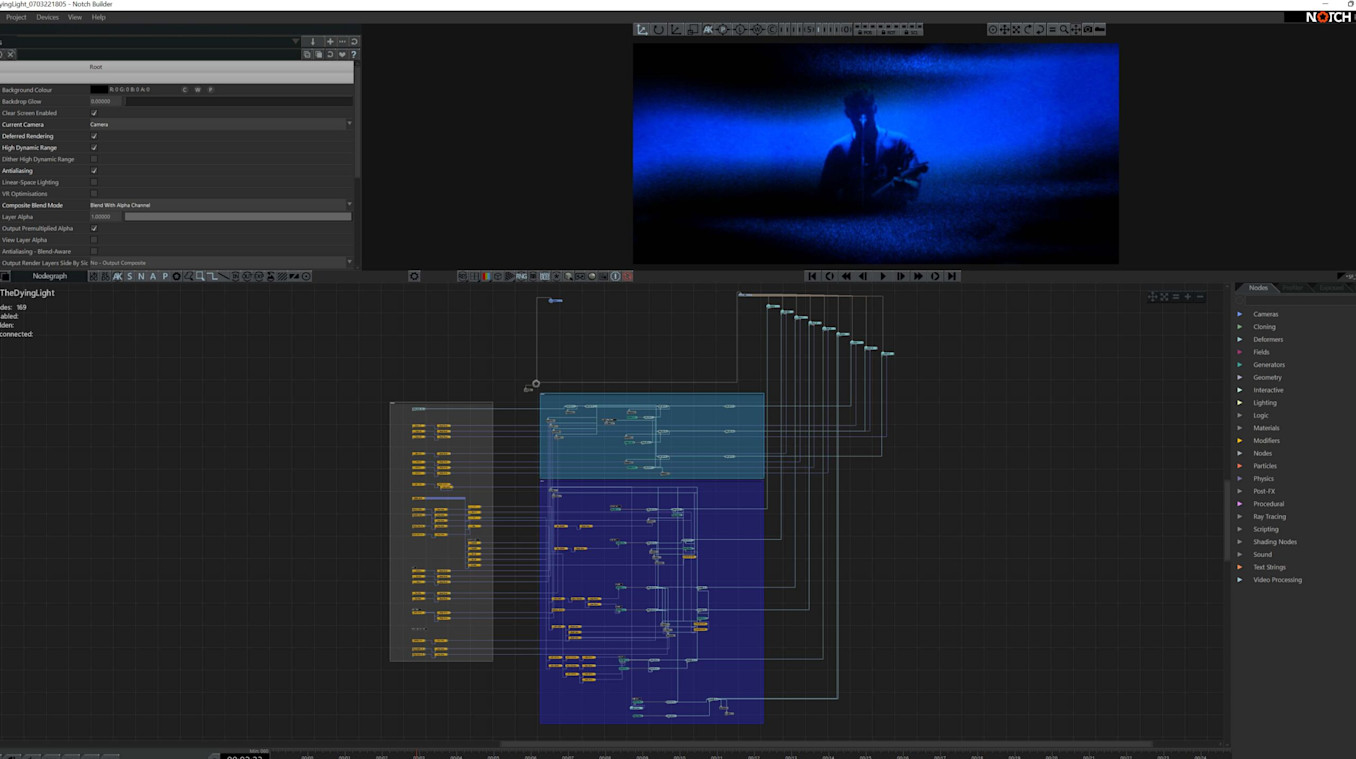Select the Nodegraph tab

click(50, 276)
